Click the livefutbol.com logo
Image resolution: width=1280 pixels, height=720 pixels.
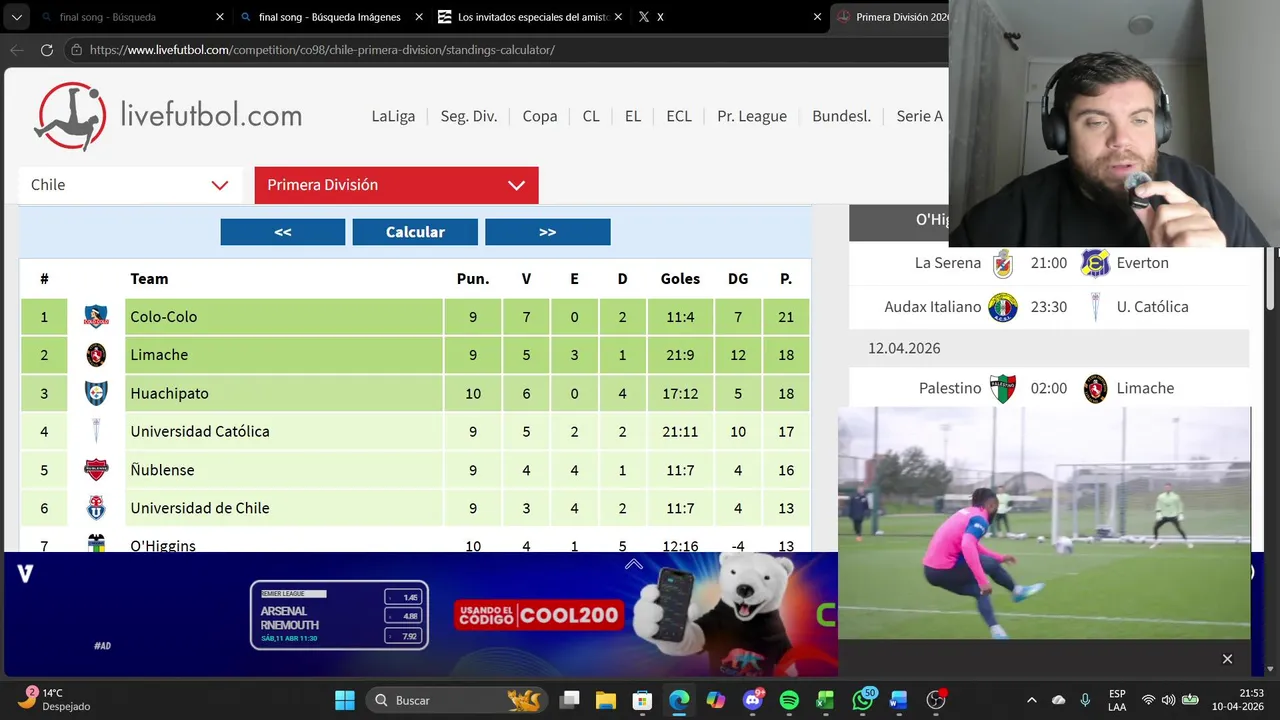pyautogui.click(x=168, y=116)
